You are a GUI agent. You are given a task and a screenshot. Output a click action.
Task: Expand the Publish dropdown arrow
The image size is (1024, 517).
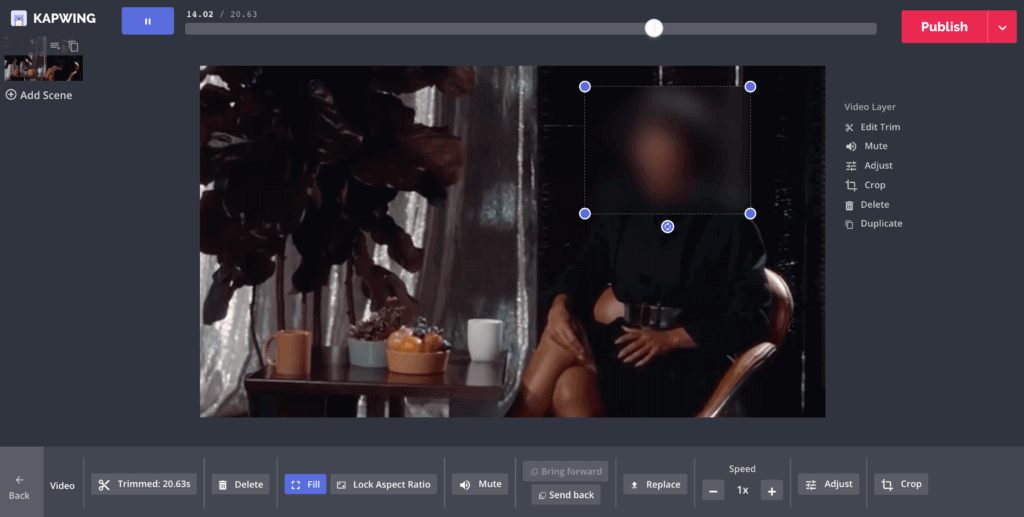click(x=1002, y=27)
